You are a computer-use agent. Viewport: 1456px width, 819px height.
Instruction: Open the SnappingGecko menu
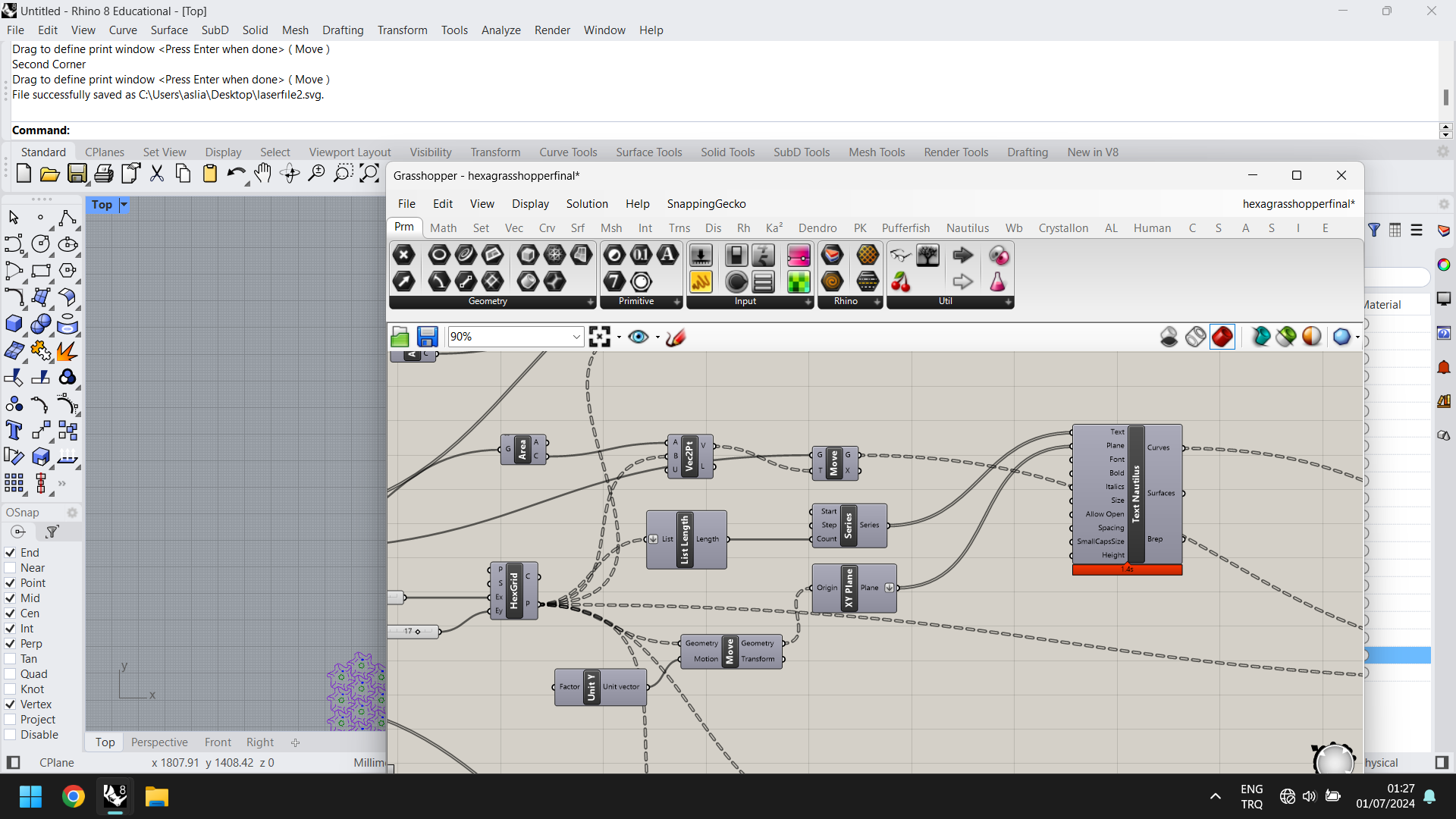(x=706, y=204)
